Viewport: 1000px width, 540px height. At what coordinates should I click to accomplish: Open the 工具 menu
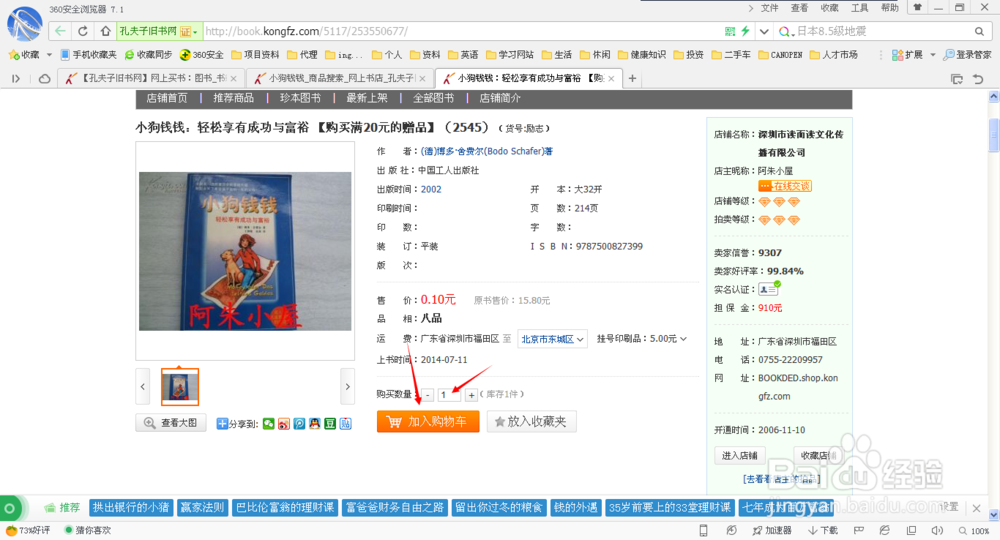(860, 8)
